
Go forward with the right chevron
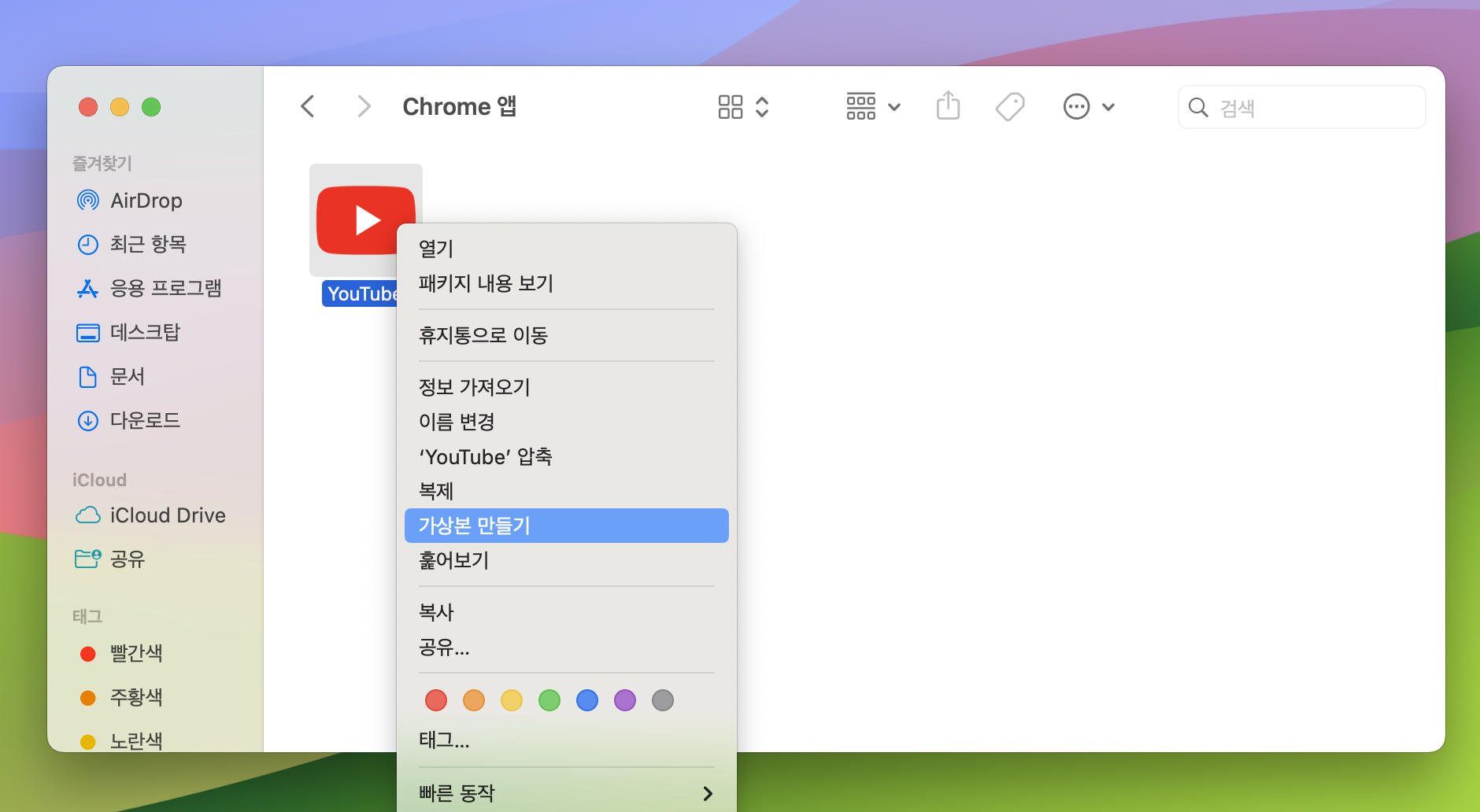pos(363,106)
